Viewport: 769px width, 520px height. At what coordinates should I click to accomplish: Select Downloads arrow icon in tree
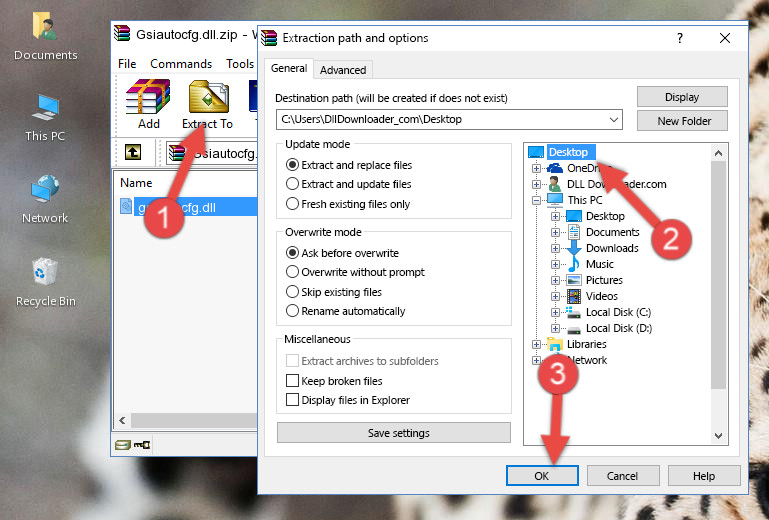click(573, 248)
